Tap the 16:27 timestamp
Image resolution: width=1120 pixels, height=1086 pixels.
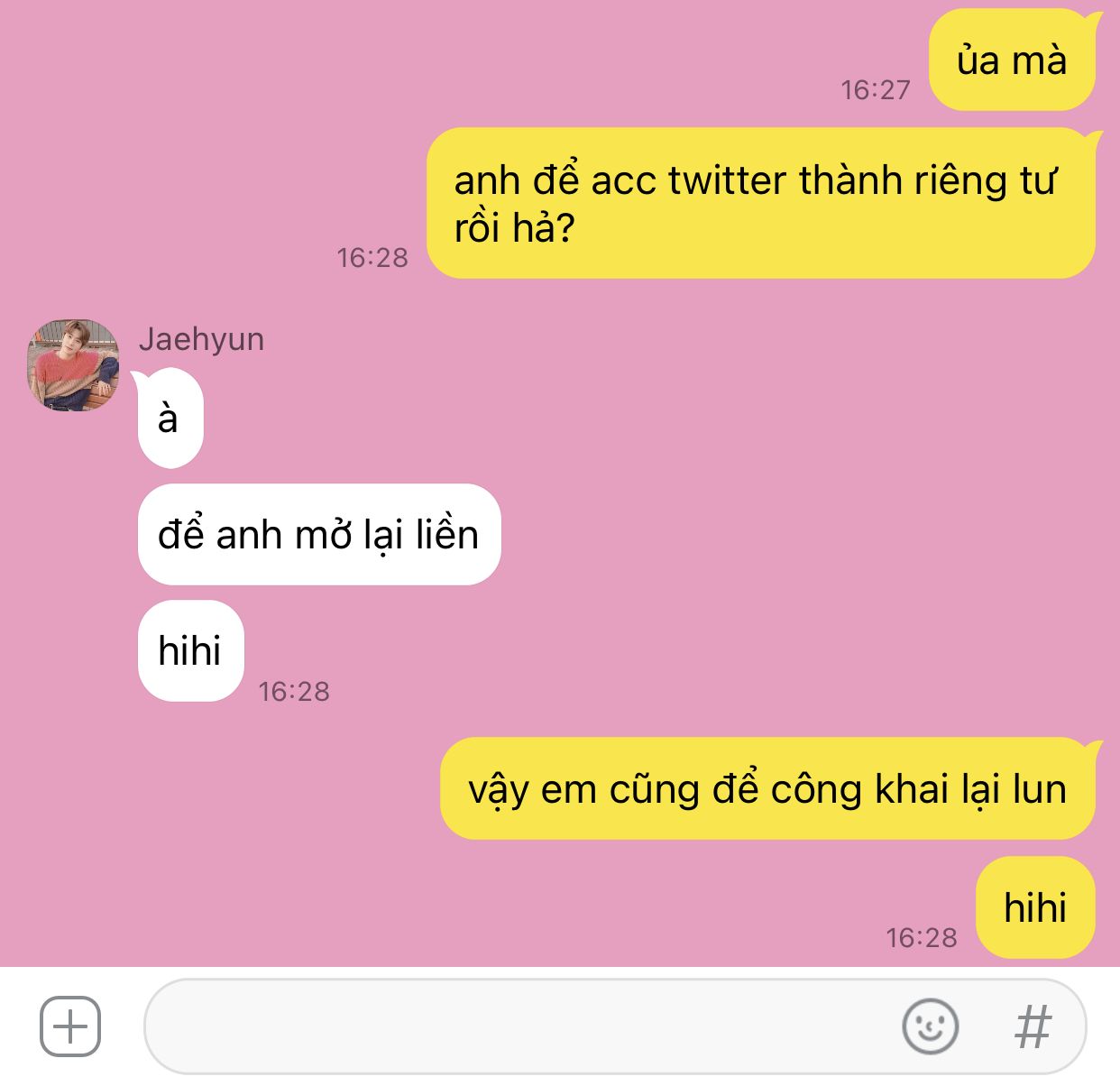[876, 89]
